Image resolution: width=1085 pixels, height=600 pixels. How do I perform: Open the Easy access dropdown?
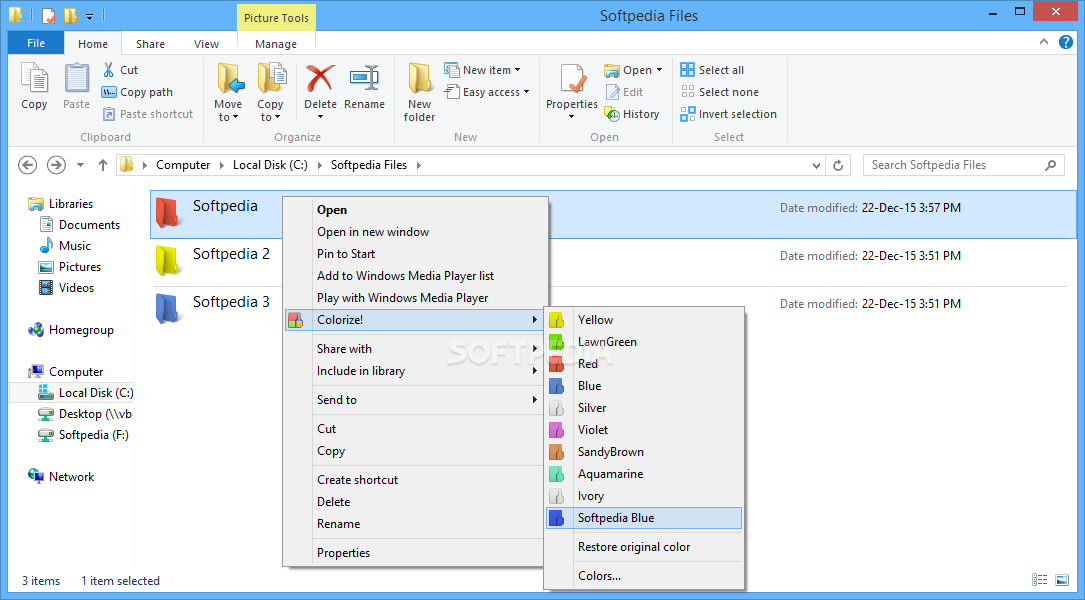click(527, 92)
